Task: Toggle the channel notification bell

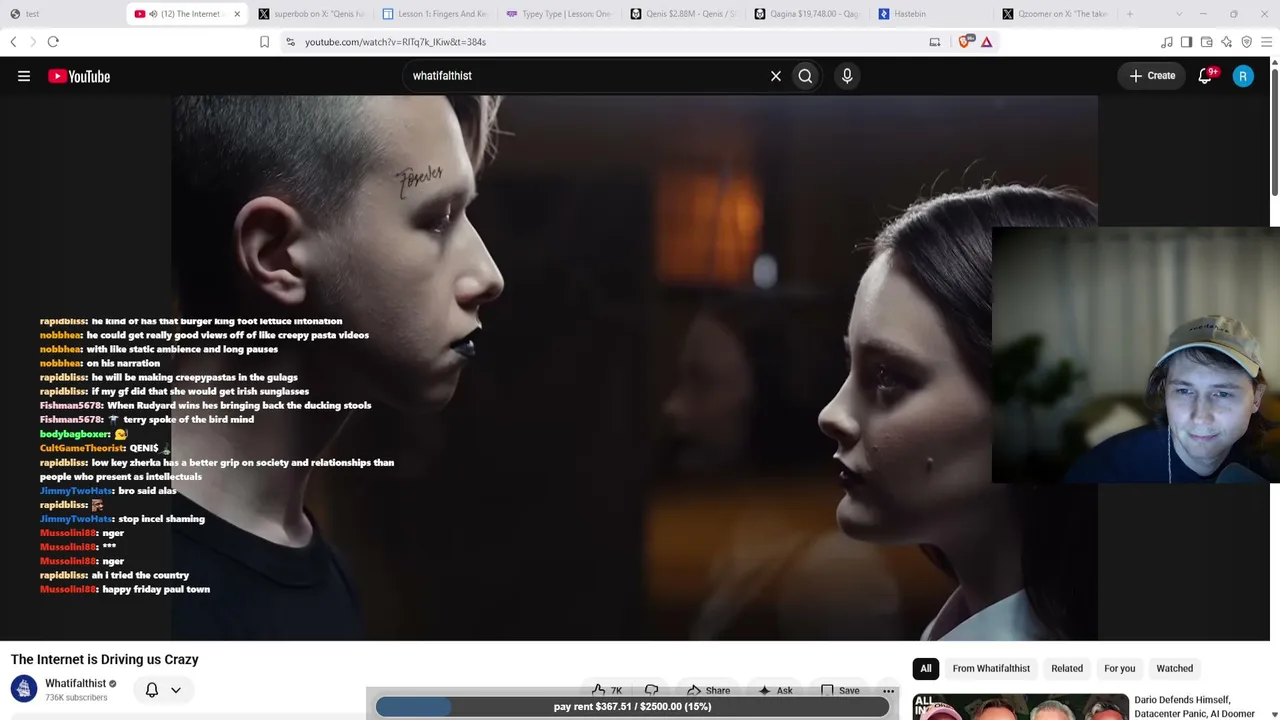Action: click(x=152, y=690)
